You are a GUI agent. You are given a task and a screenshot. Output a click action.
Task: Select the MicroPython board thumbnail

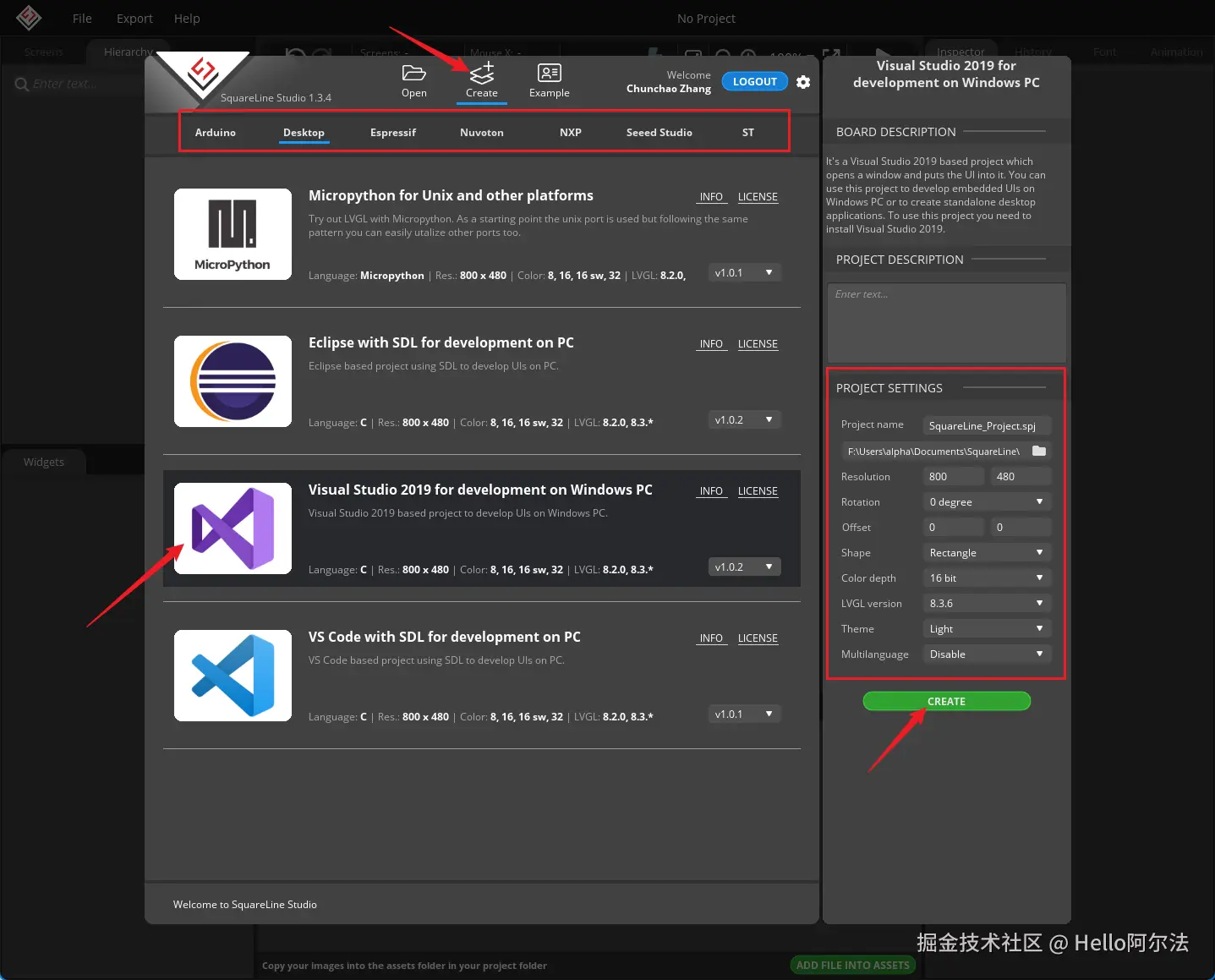pos(233,234)
